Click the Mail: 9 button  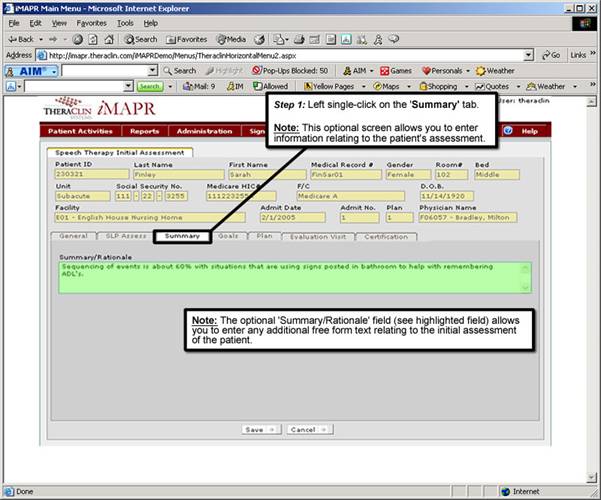tap(199, 86)
